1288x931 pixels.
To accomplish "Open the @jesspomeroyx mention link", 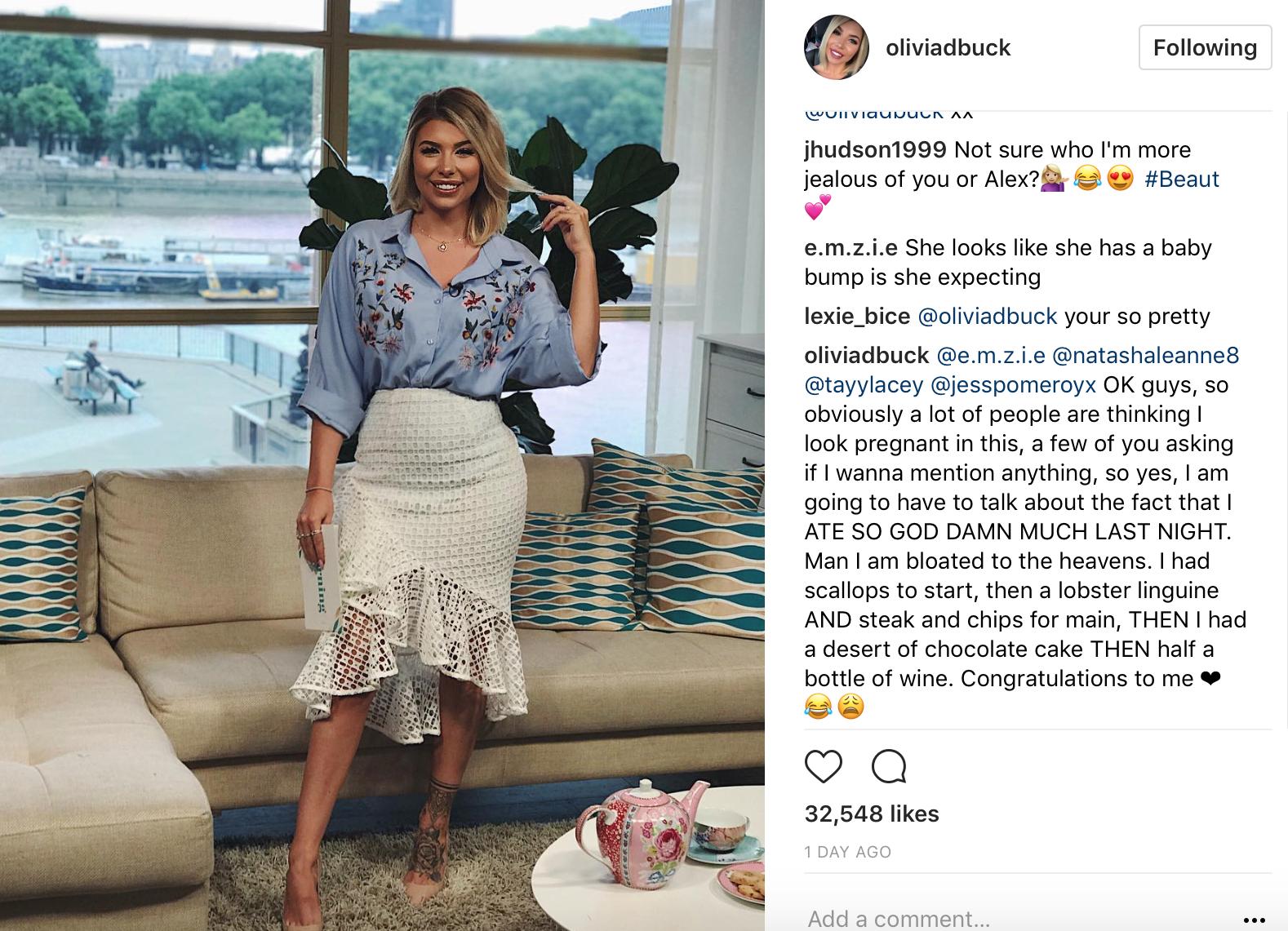I will [x=1013, y=385].
